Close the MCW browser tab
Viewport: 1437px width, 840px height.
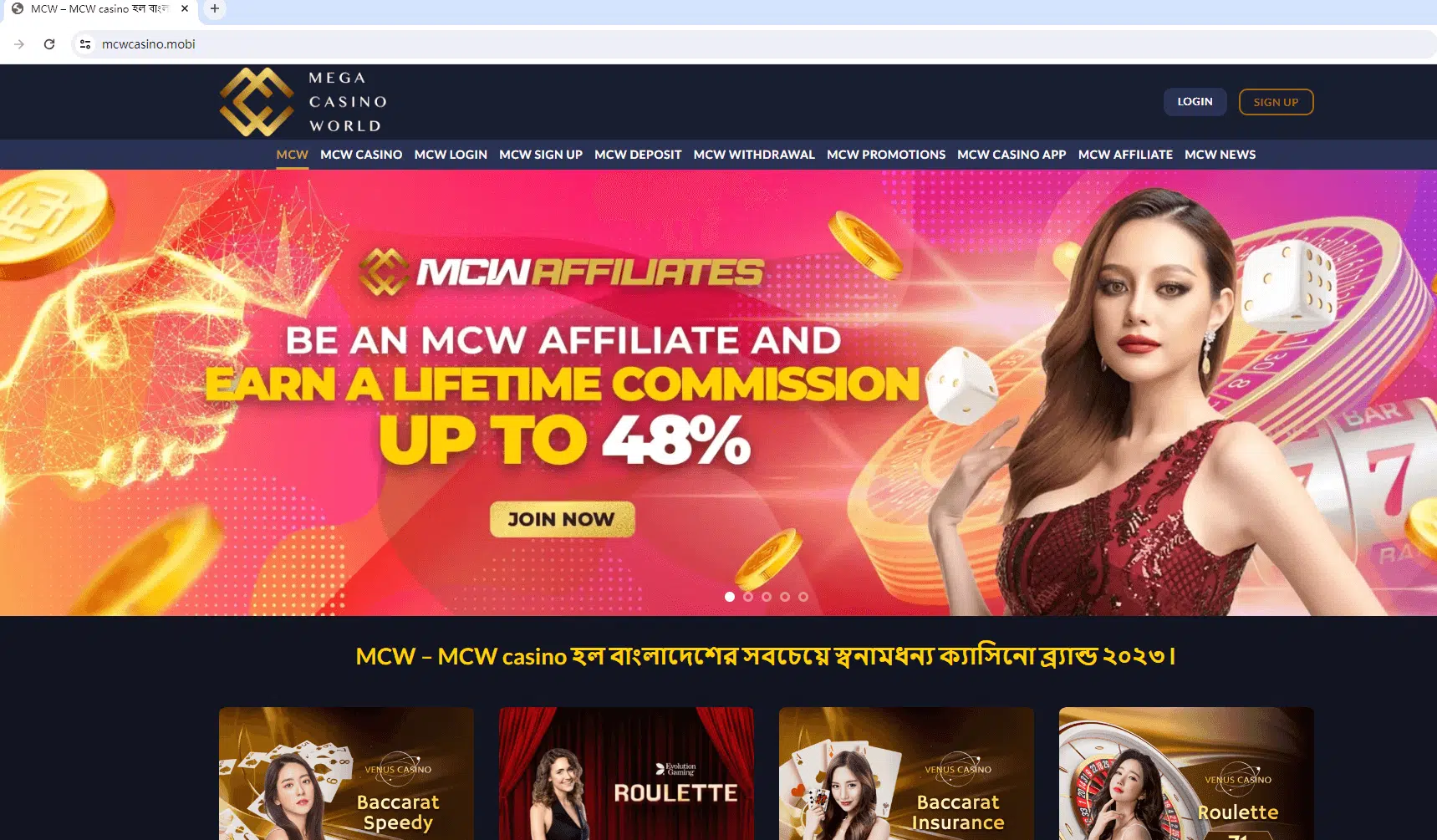pos(185,8)
